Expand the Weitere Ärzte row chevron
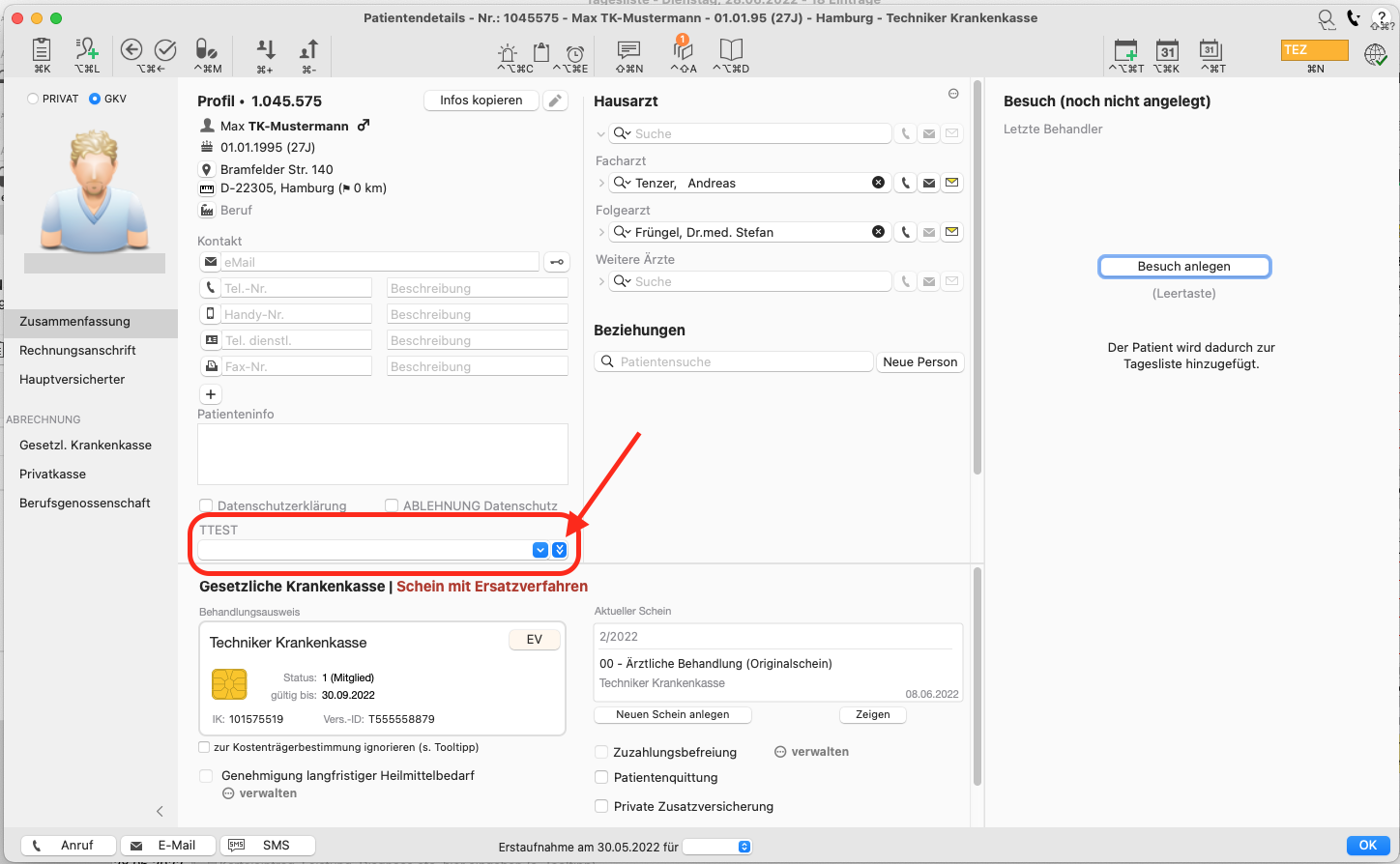Viewport: 1400px width, 864px height. point(601,281)
